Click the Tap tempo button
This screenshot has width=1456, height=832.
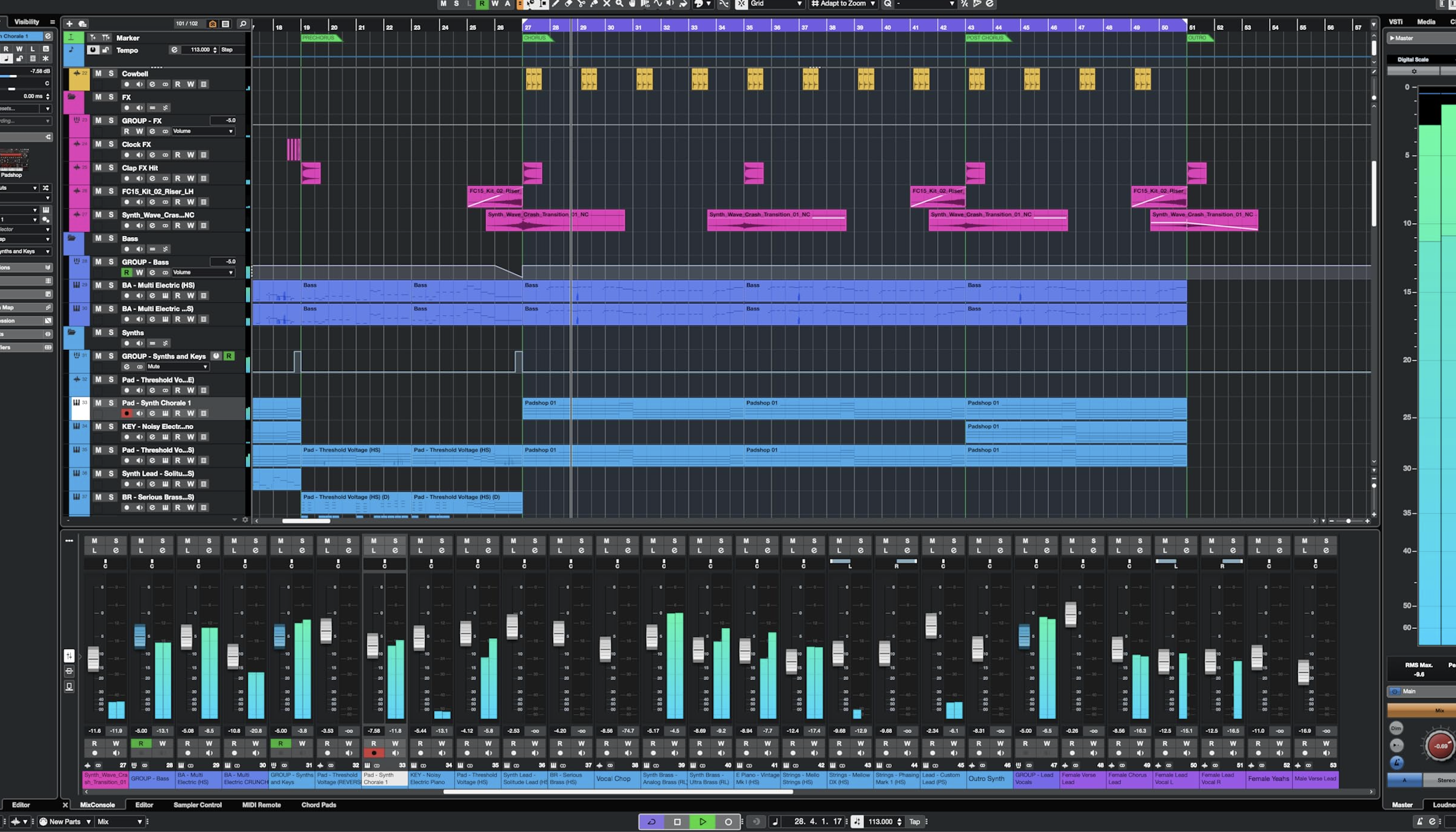pos(914,822)
